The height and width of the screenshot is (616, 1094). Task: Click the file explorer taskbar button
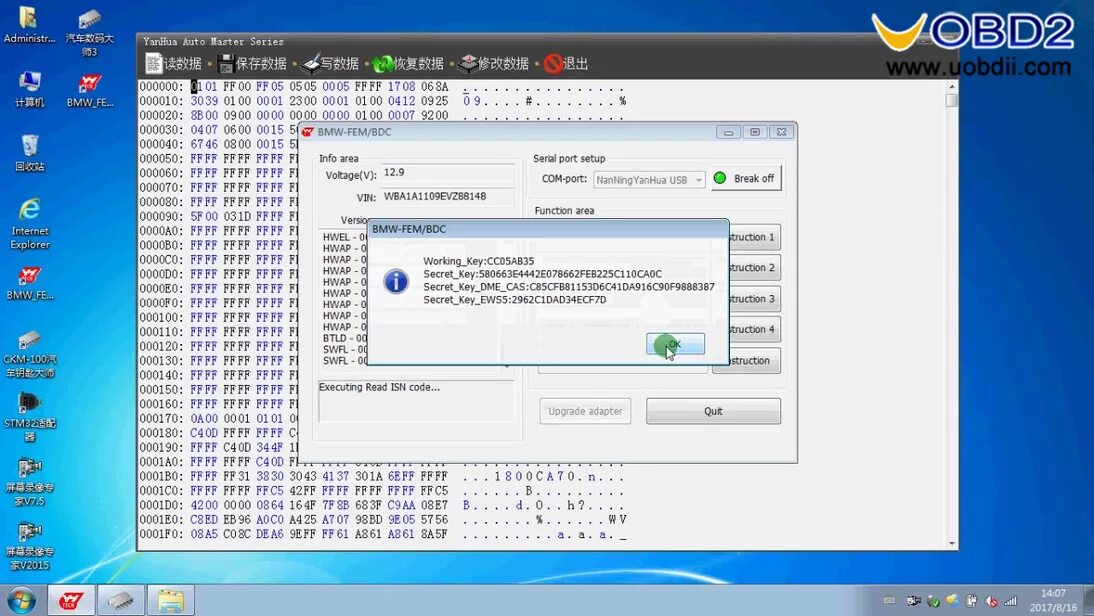click(x=170, y=600)
